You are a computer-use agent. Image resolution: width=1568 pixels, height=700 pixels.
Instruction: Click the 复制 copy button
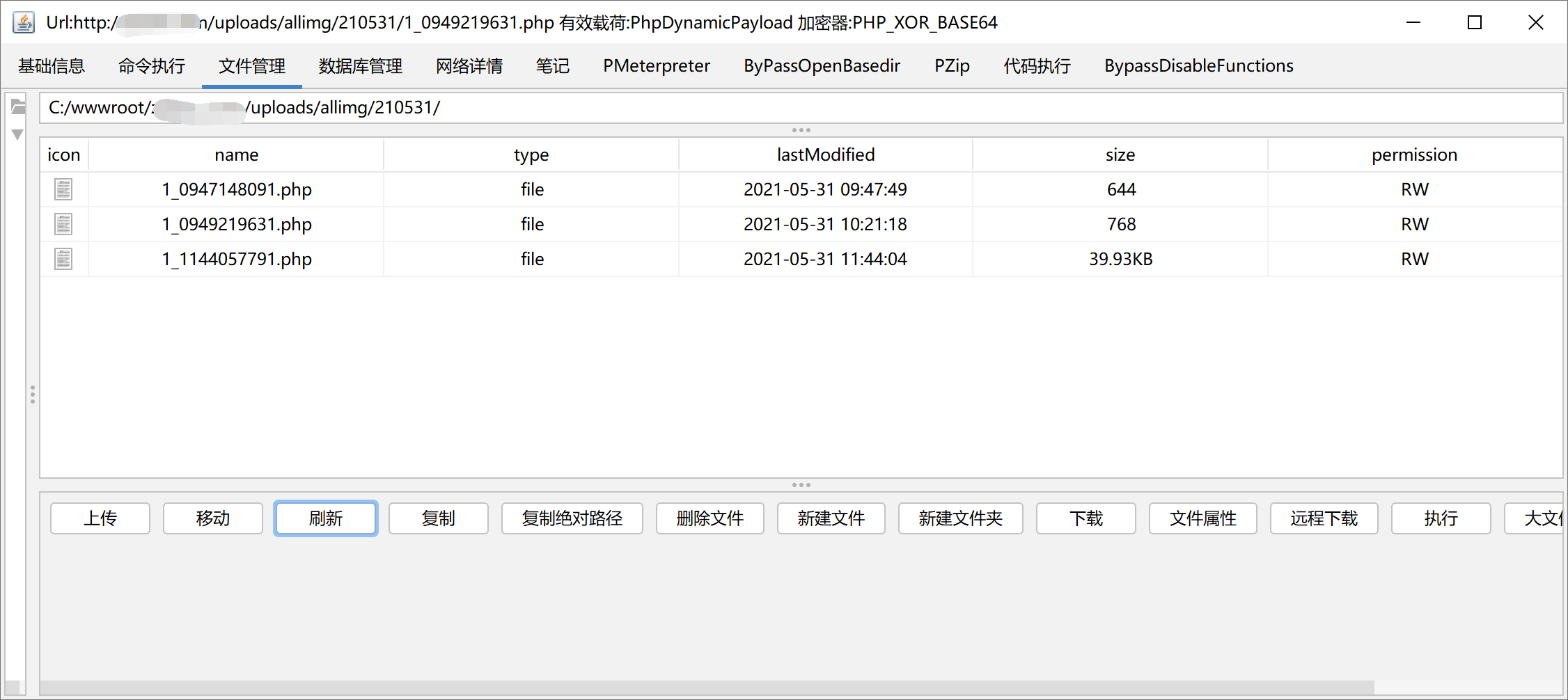(439, 518)
